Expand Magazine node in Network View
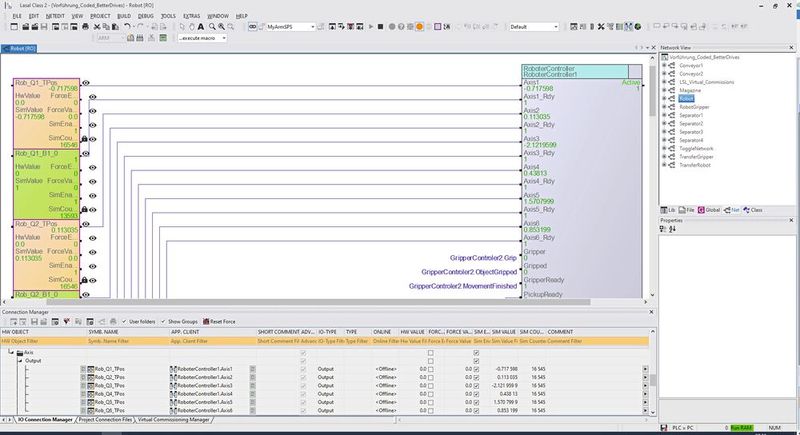The height and width of the screenshot is (435, 800). (664, 90)
